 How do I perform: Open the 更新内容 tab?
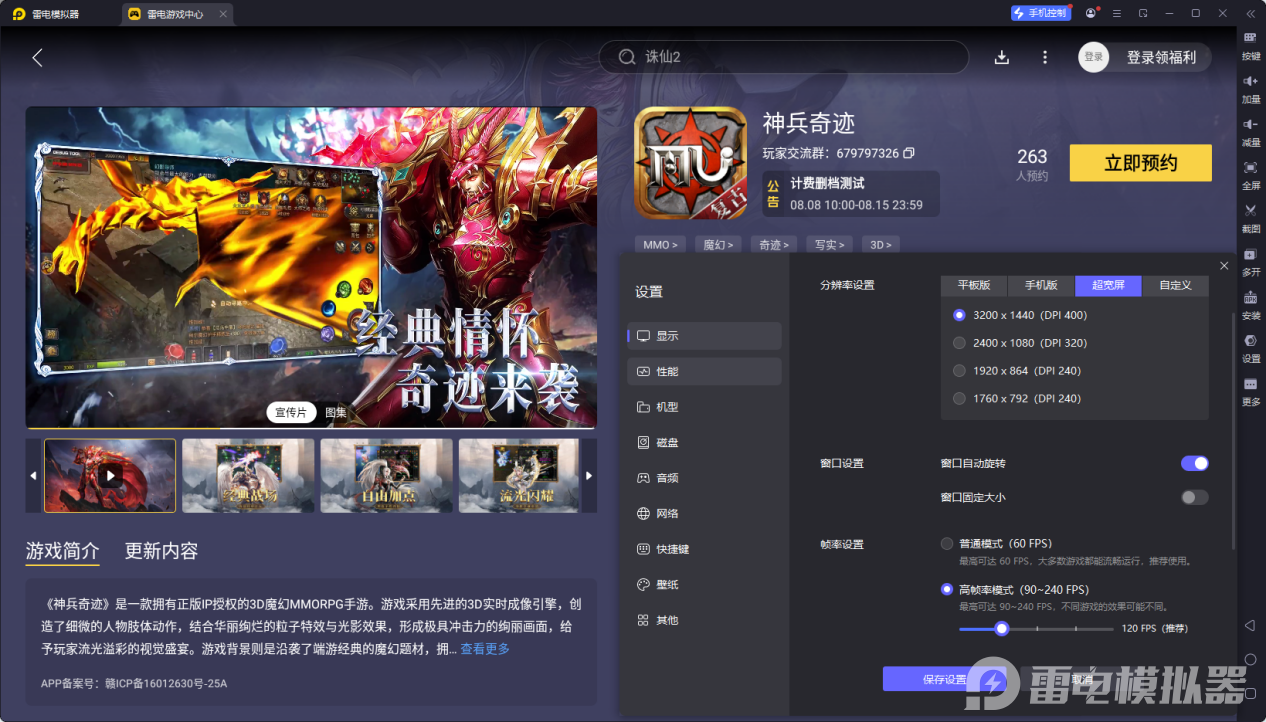(x=161, y=551)
